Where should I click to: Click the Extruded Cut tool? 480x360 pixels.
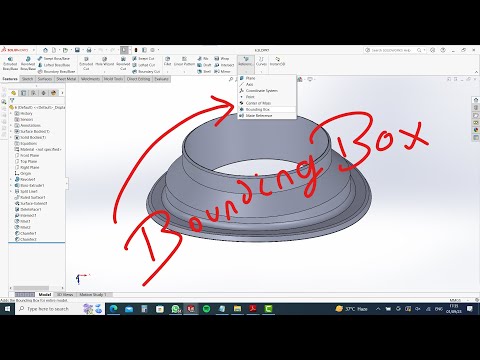pos(86,63)
